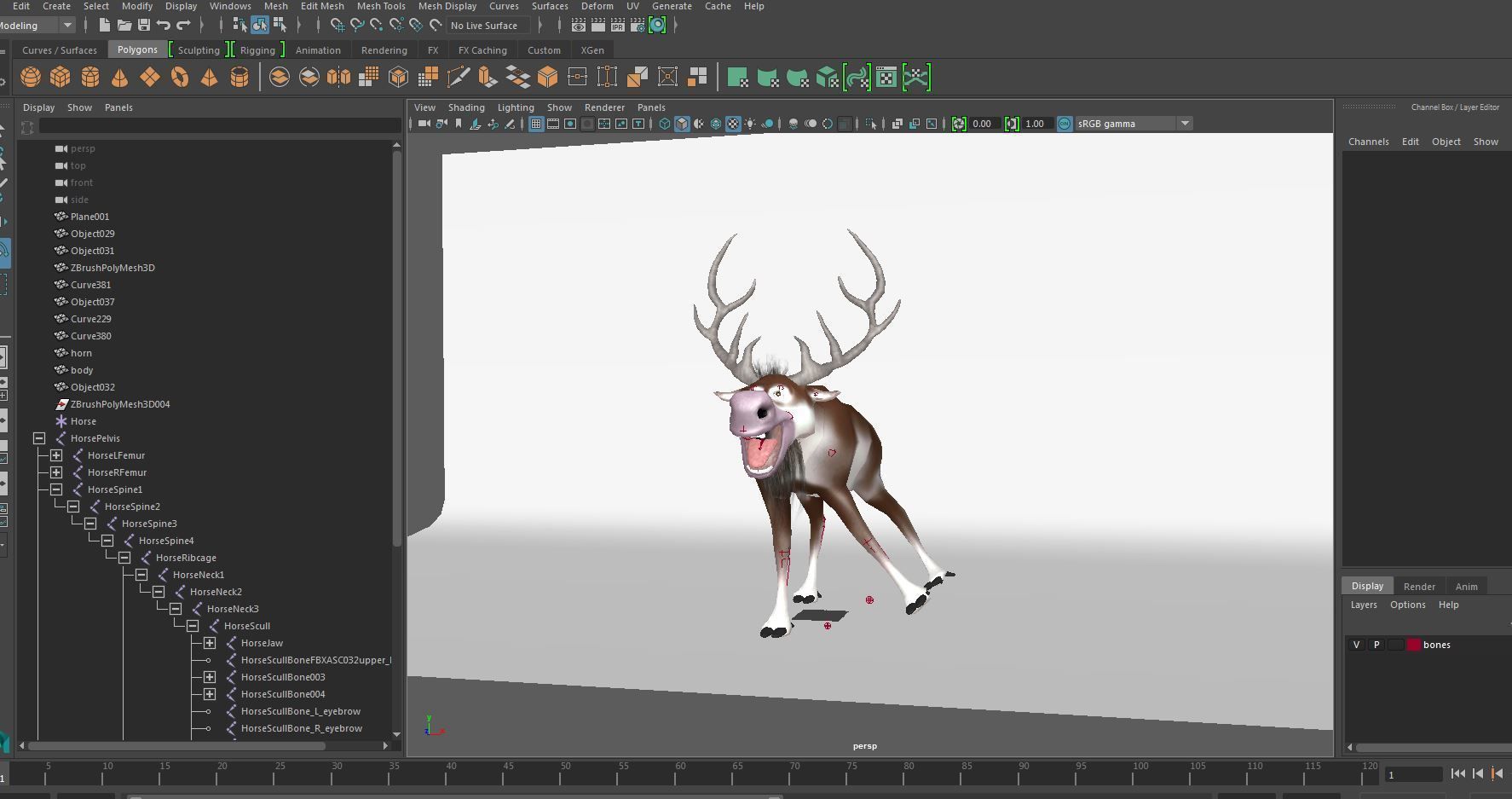Open the viewport Shading menu
The height and width of the screenshot is (799, 1512).
point(466,107)
